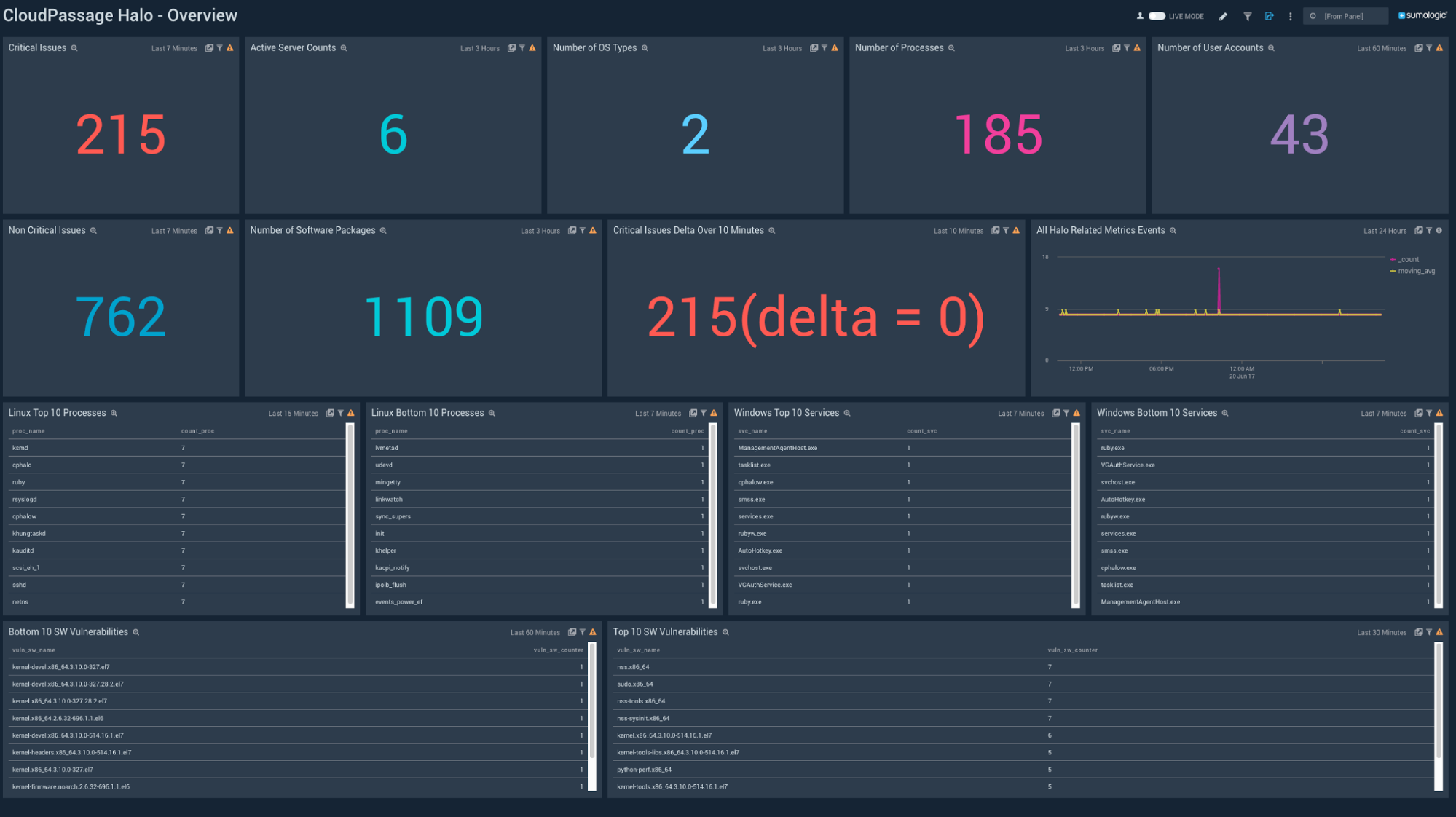Viewport: 1456px width, 817px height.
Task: Click info icon on All Halo Related Metrics Events
Action: click(1439, 231)
